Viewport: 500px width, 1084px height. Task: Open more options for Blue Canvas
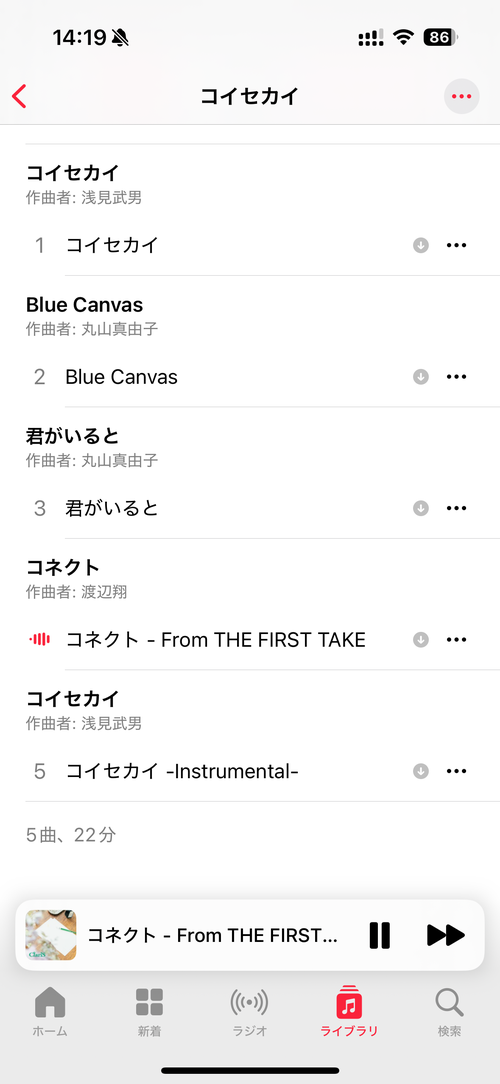point(456,377)
